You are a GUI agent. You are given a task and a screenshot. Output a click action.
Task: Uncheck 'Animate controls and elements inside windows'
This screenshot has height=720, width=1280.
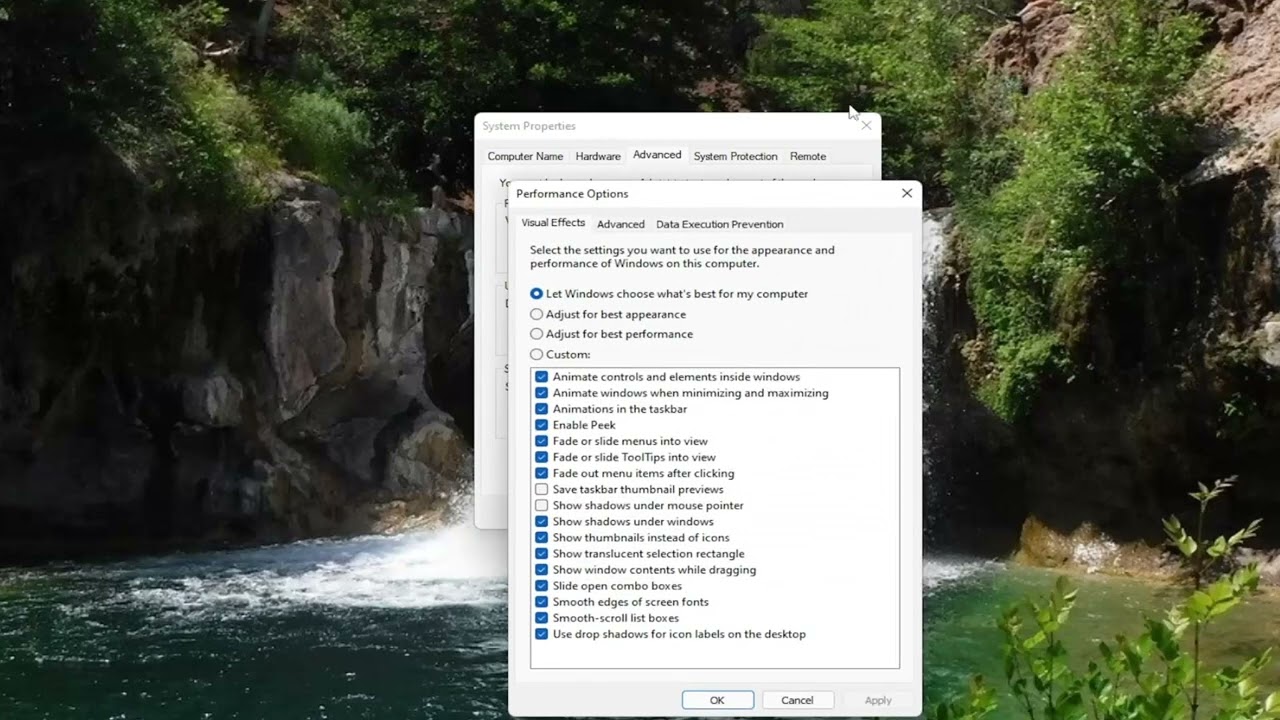pyautogui.click(x=542, y=377)
